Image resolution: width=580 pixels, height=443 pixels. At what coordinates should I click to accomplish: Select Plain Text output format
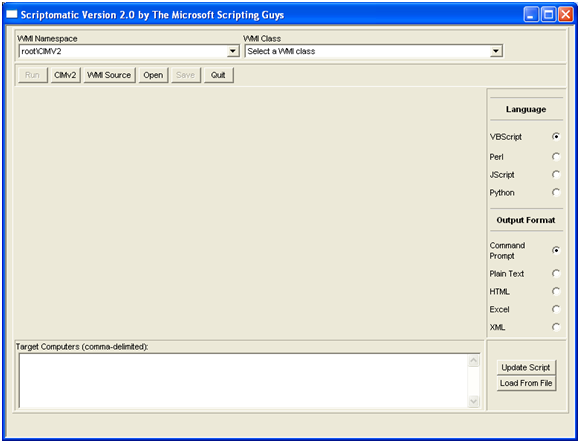pos(556,274)
